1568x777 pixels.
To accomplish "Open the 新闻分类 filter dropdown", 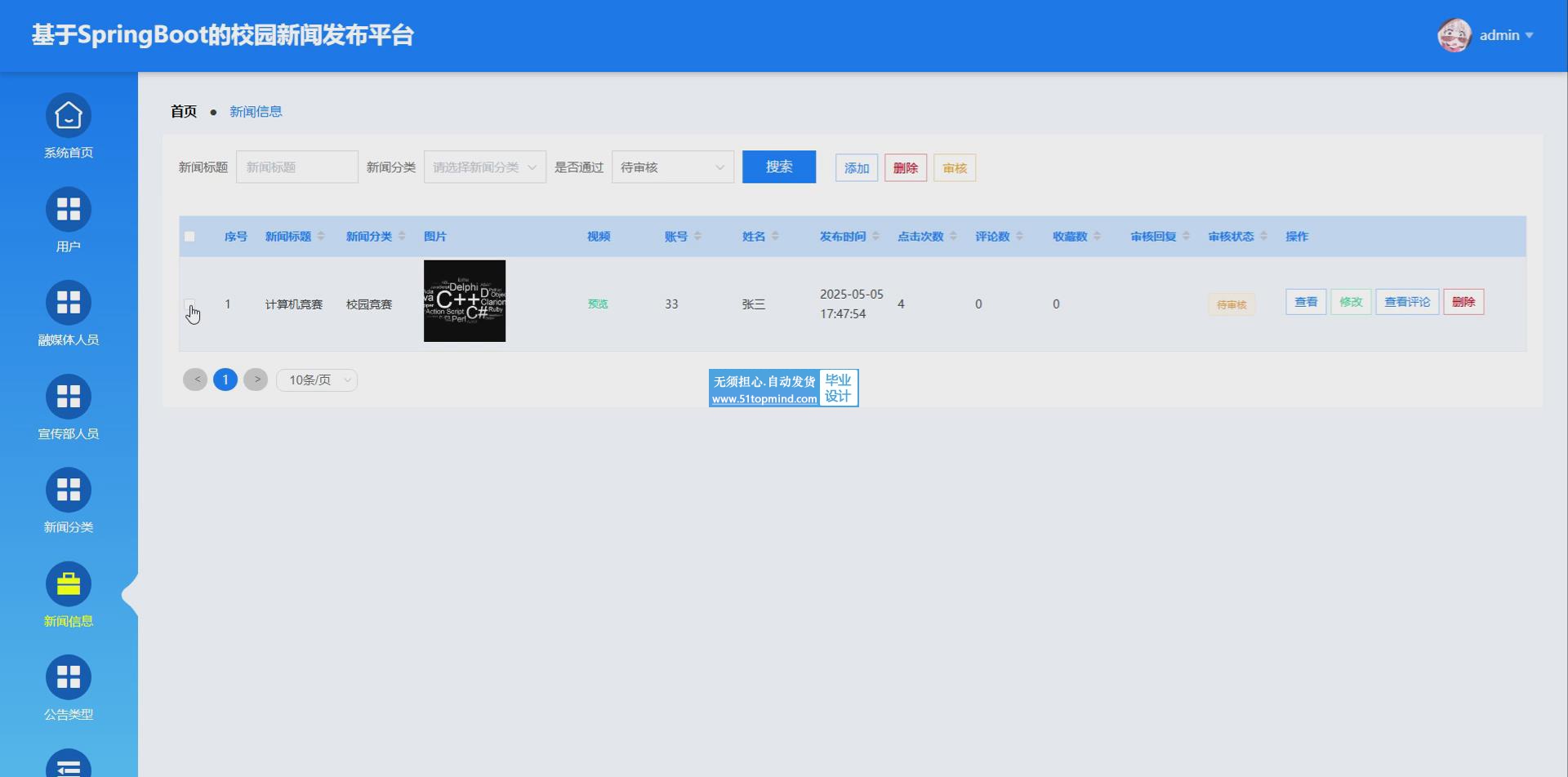I will [484, 167].
